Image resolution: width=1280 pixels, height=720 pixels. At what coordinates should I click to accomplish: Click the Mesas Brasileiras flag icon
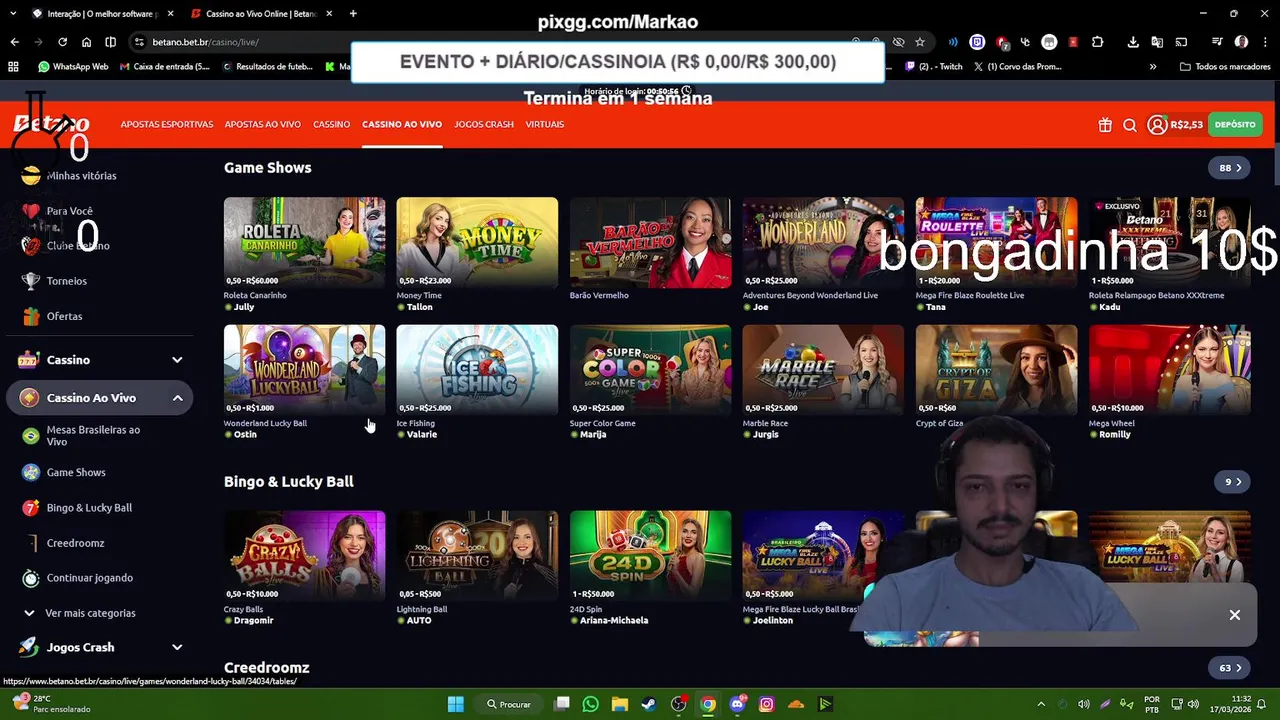click(x=31, y=436)
